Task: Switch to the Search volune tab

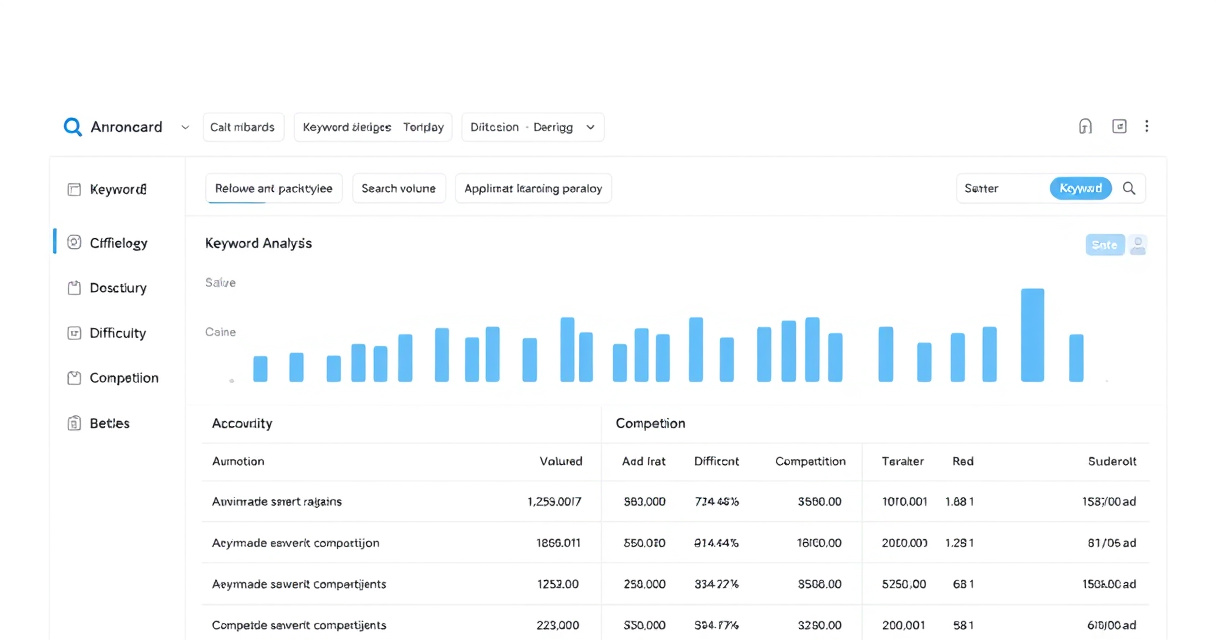Action: coord(398,188)
